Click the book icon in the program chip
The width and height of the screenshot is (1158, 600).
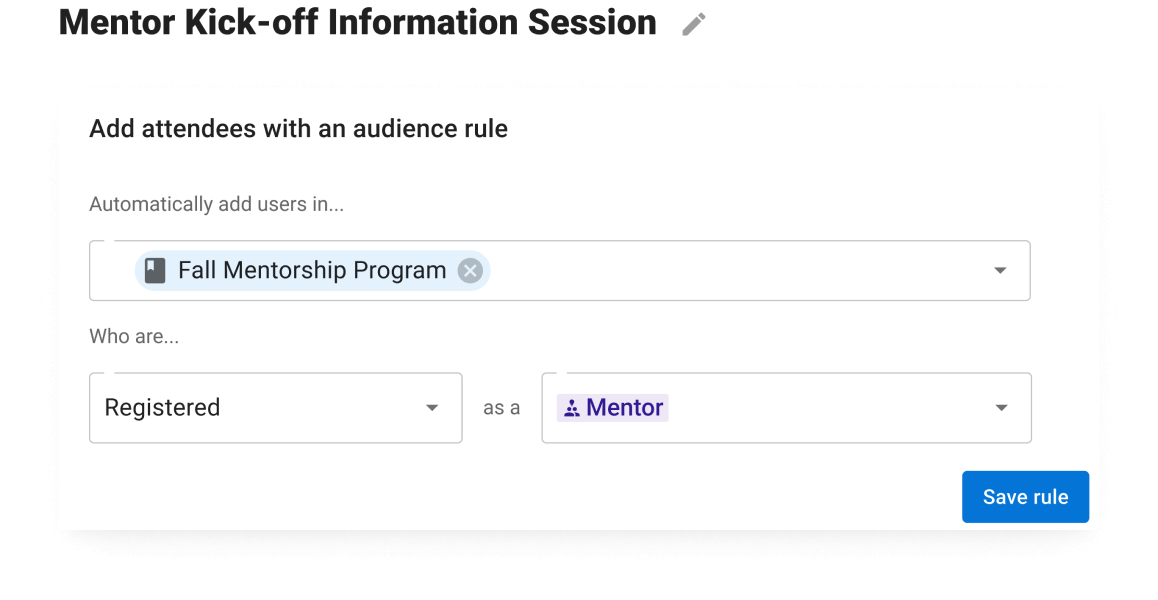click(155, 270)
